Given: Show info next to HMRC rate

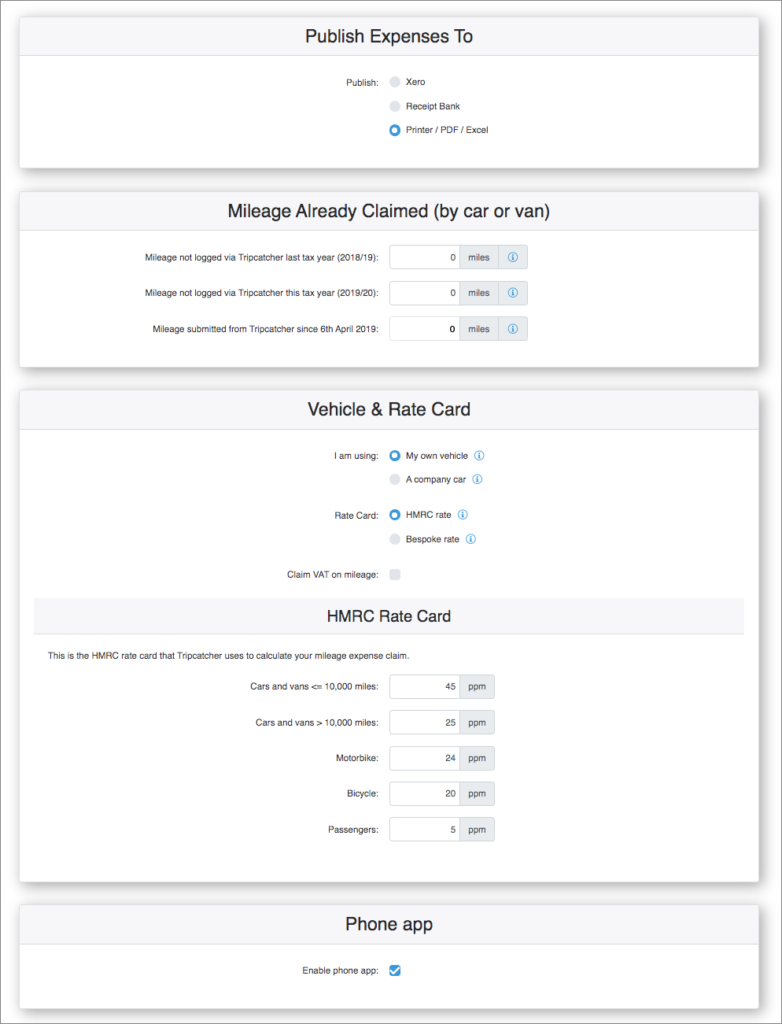Looking at the screenshot, I should pos(463,515).
